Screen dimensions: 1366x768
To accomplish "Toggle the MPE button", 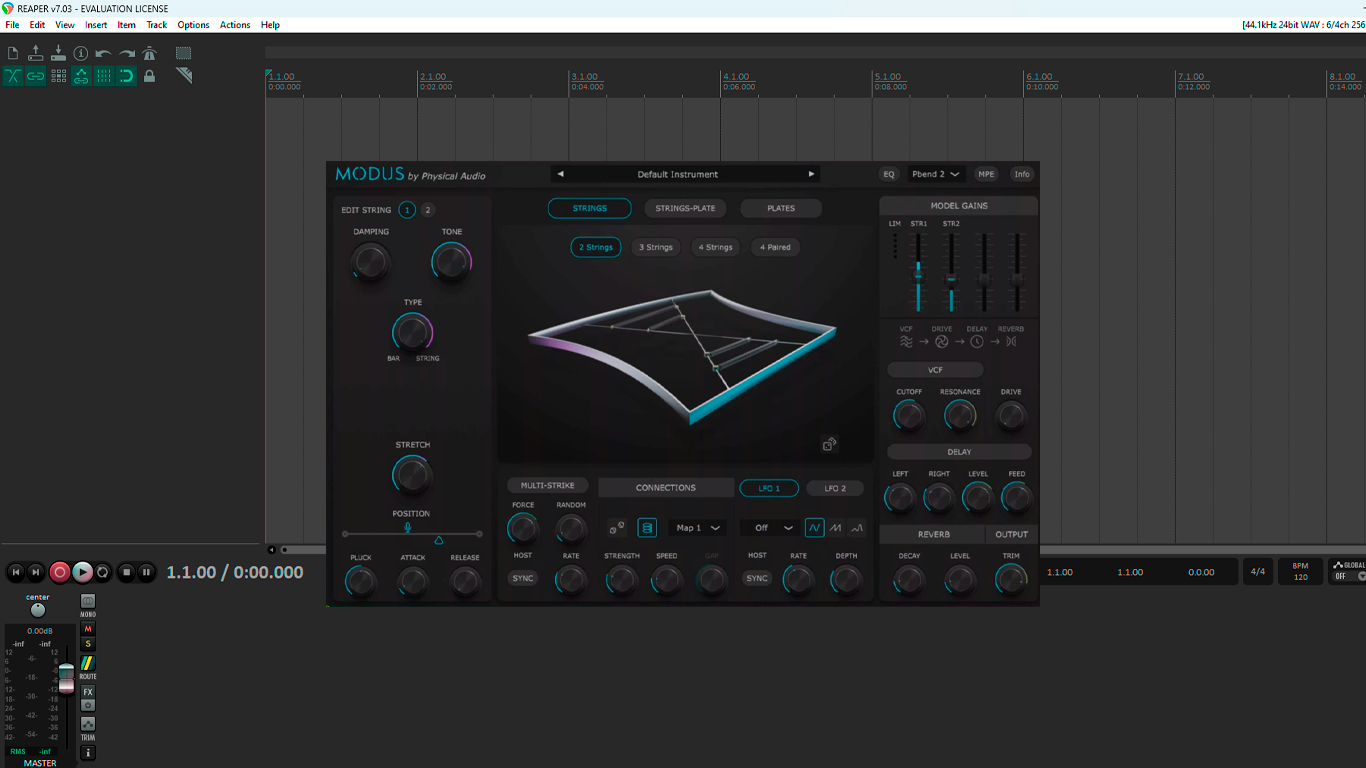I will [x=986, y=174].
